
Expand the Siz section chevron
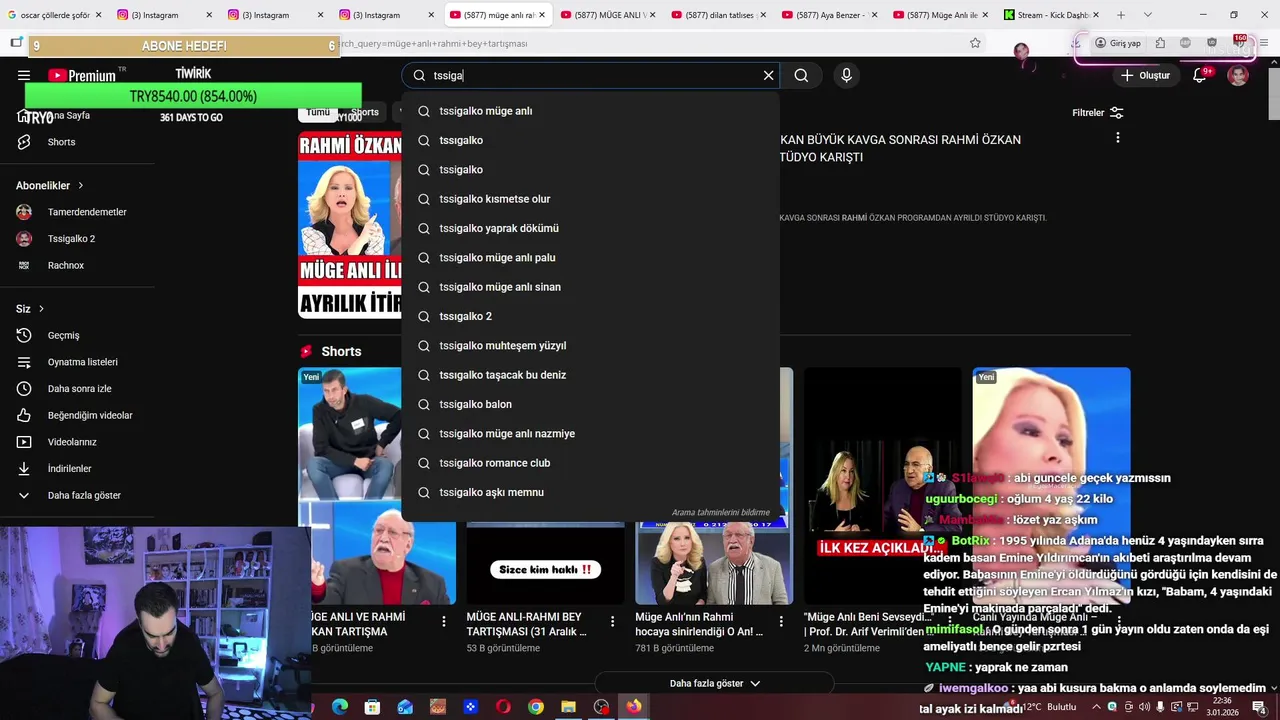[41, 309]
